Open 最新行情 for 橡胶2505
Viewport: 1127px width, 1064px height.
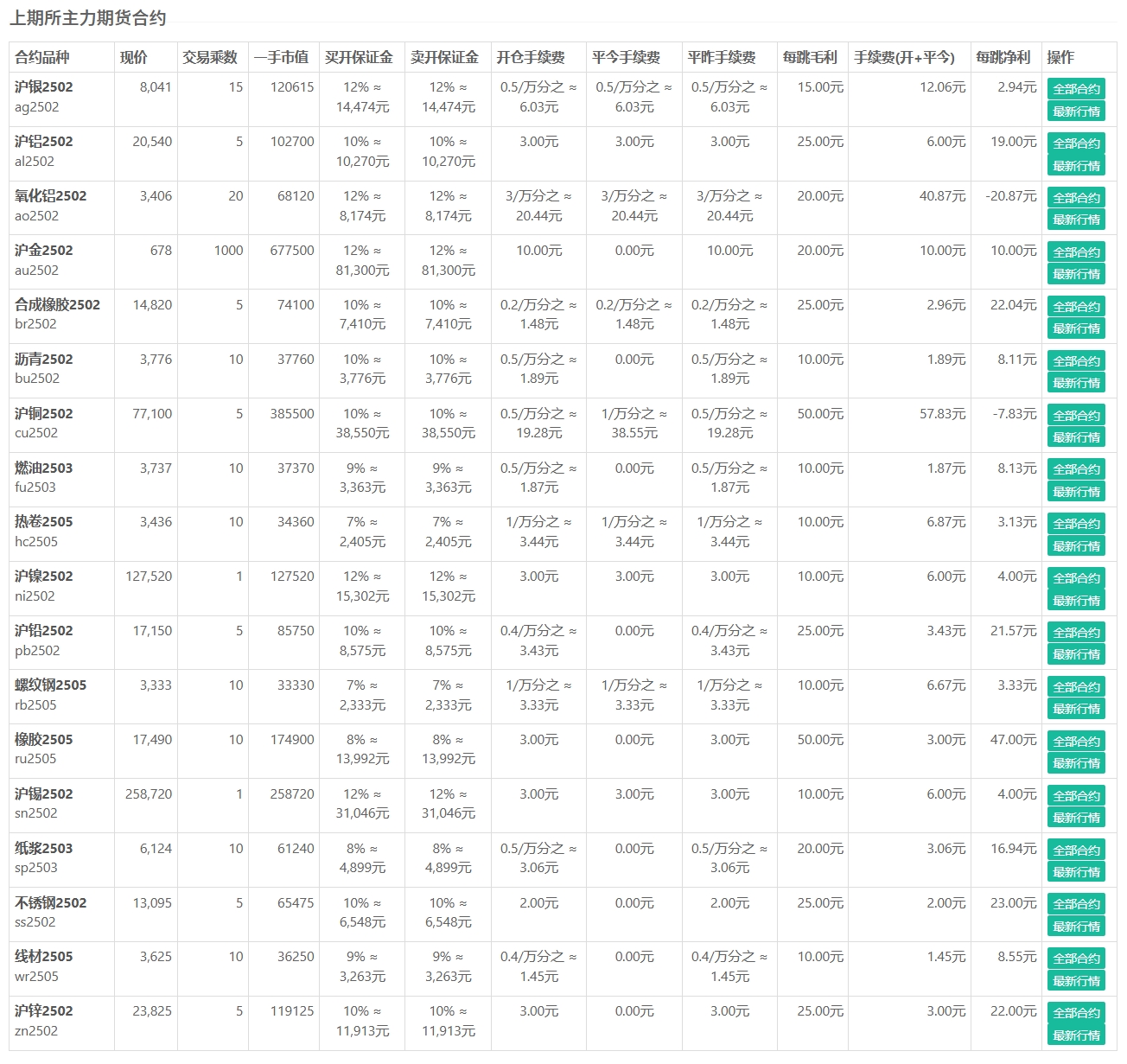[x=1076, y=763]
